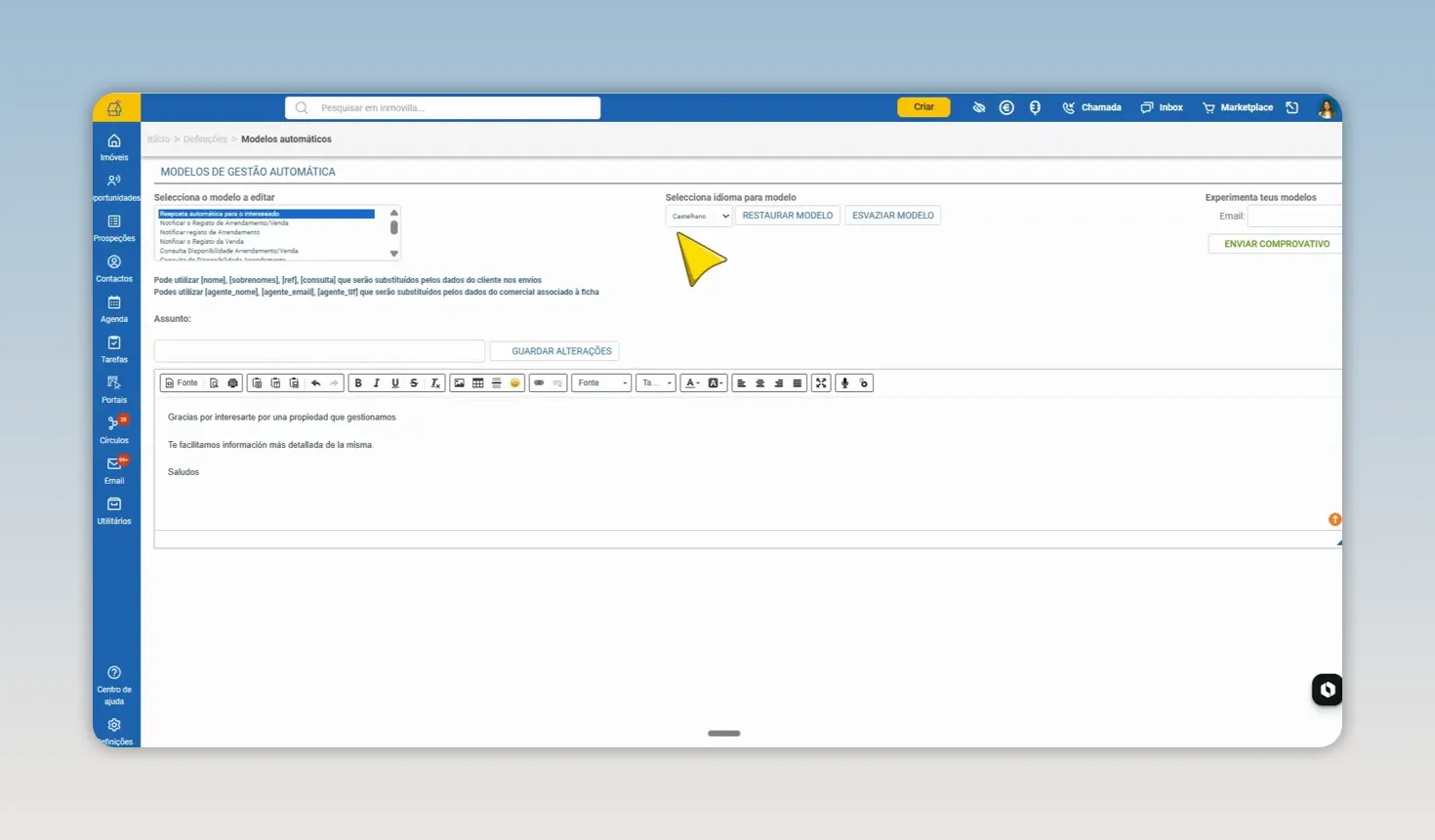This screenshot has height=840, width=1435.
Task: Click the editor undo arrow
Action: click(x=315, y=383)
